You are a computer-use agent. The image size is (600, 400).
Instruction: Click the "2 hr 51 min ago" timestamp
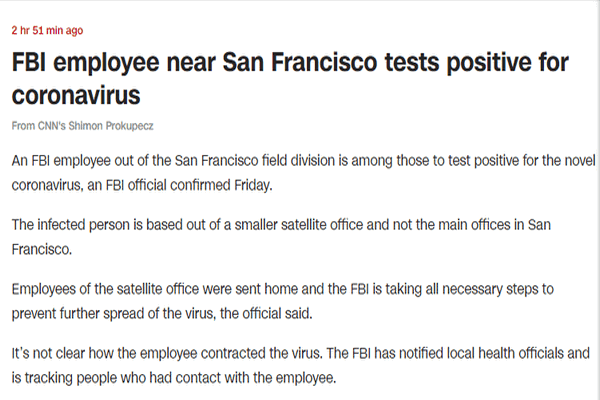tap(48, 31)
